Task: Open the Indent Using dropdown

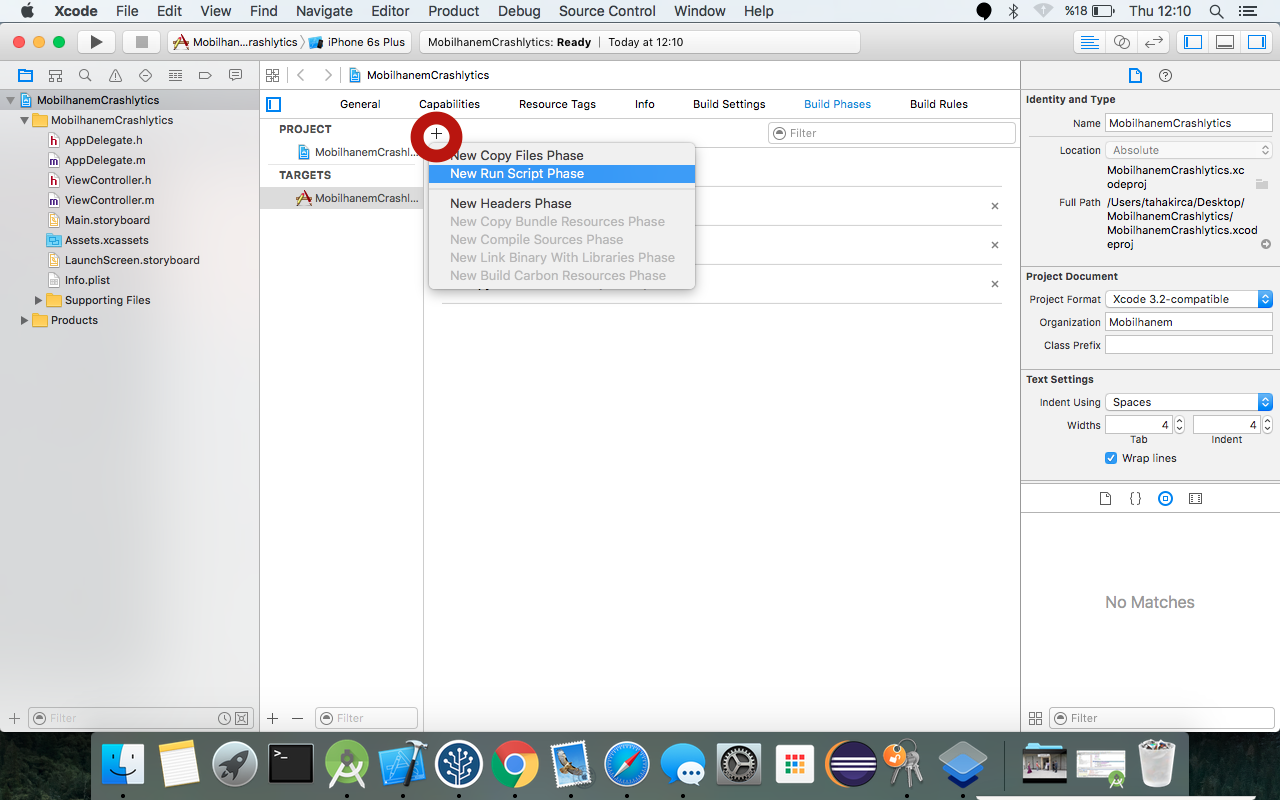Action: pos(1188,402)
